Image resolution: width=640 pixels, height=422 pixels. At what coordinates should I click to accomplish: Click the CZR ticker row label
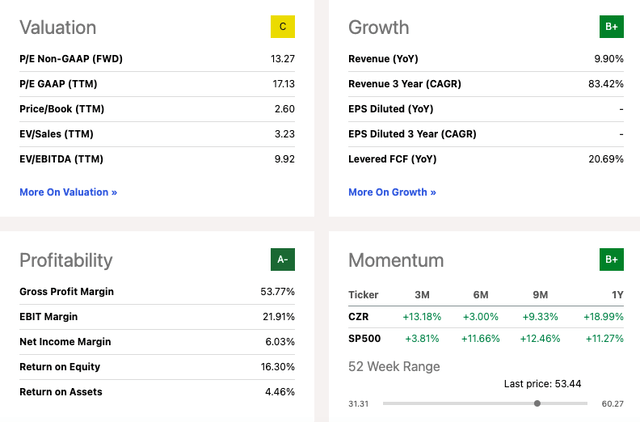click(358, 317)
